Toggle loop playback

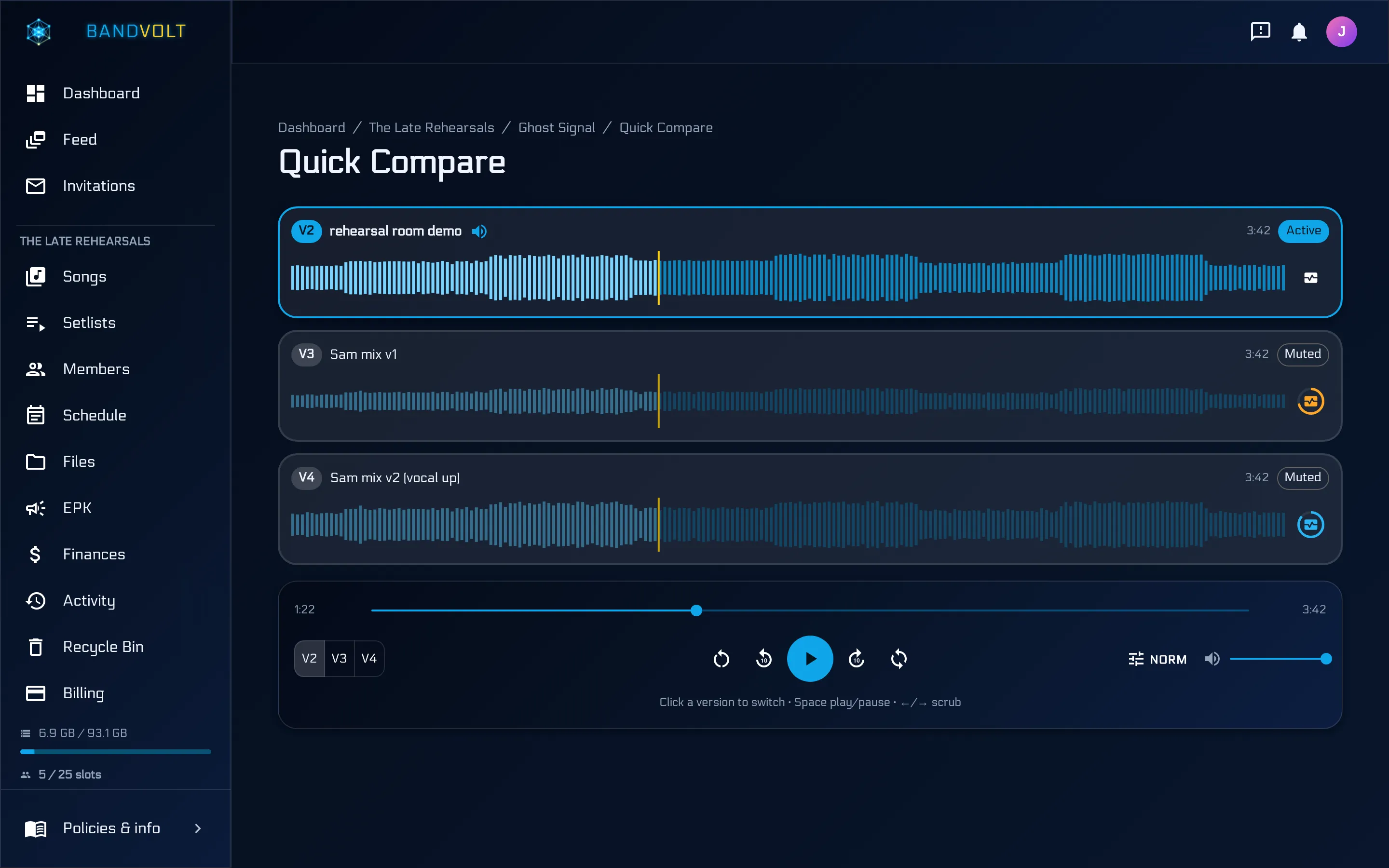click(x=899, y=659)
